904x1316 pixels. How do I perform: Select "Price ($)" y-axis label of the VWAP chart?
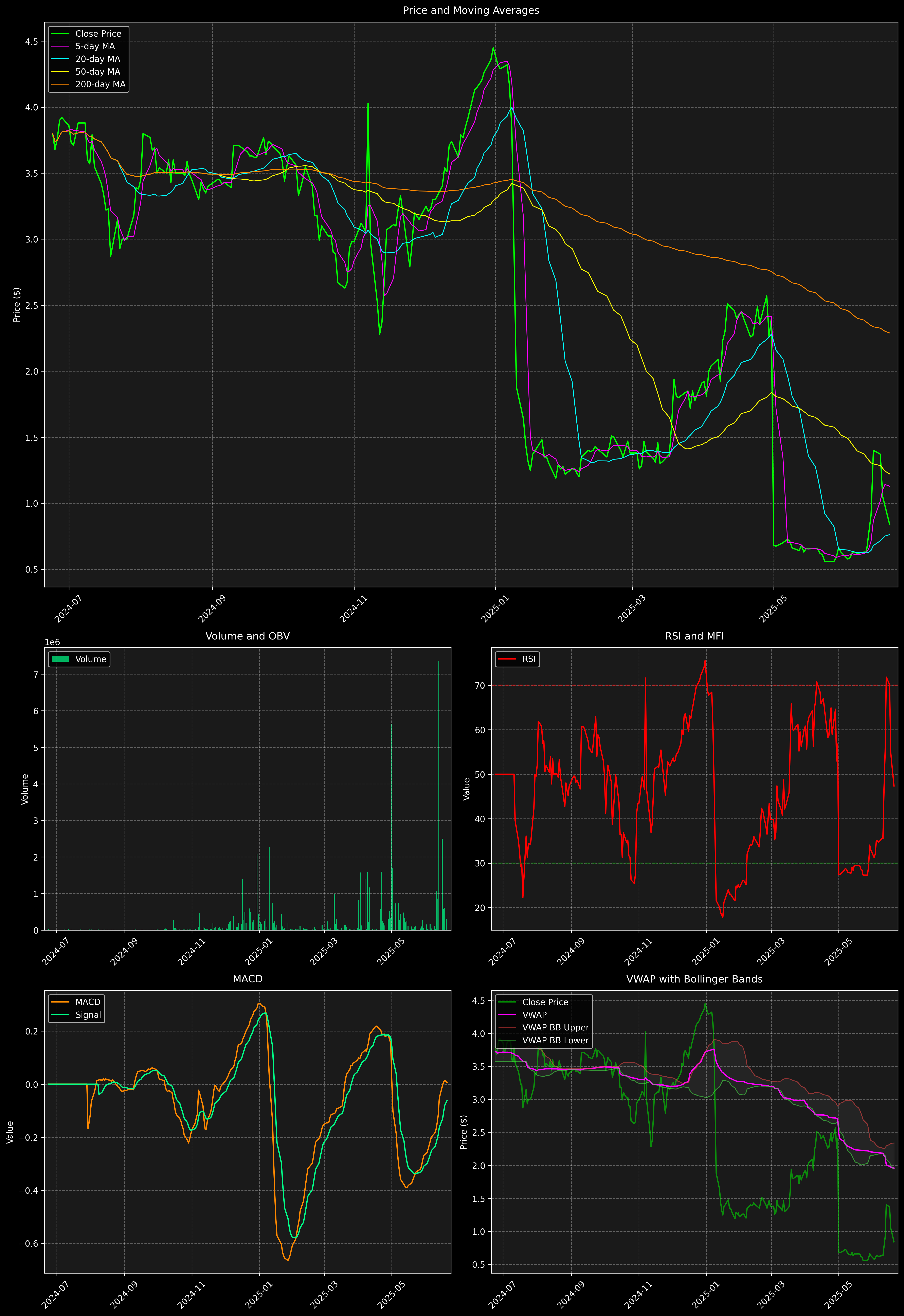pyautogui.click(x=464, y=1132)
